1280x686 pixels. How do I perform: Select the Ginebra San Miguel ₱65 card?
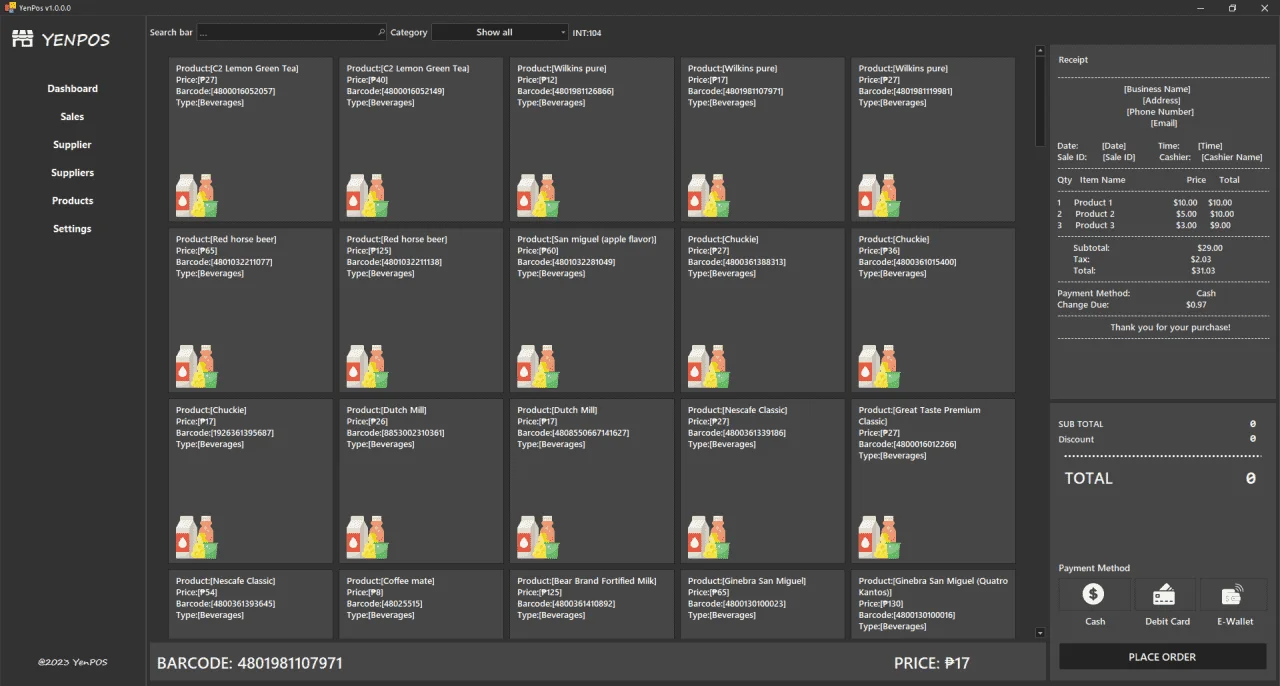763,604
